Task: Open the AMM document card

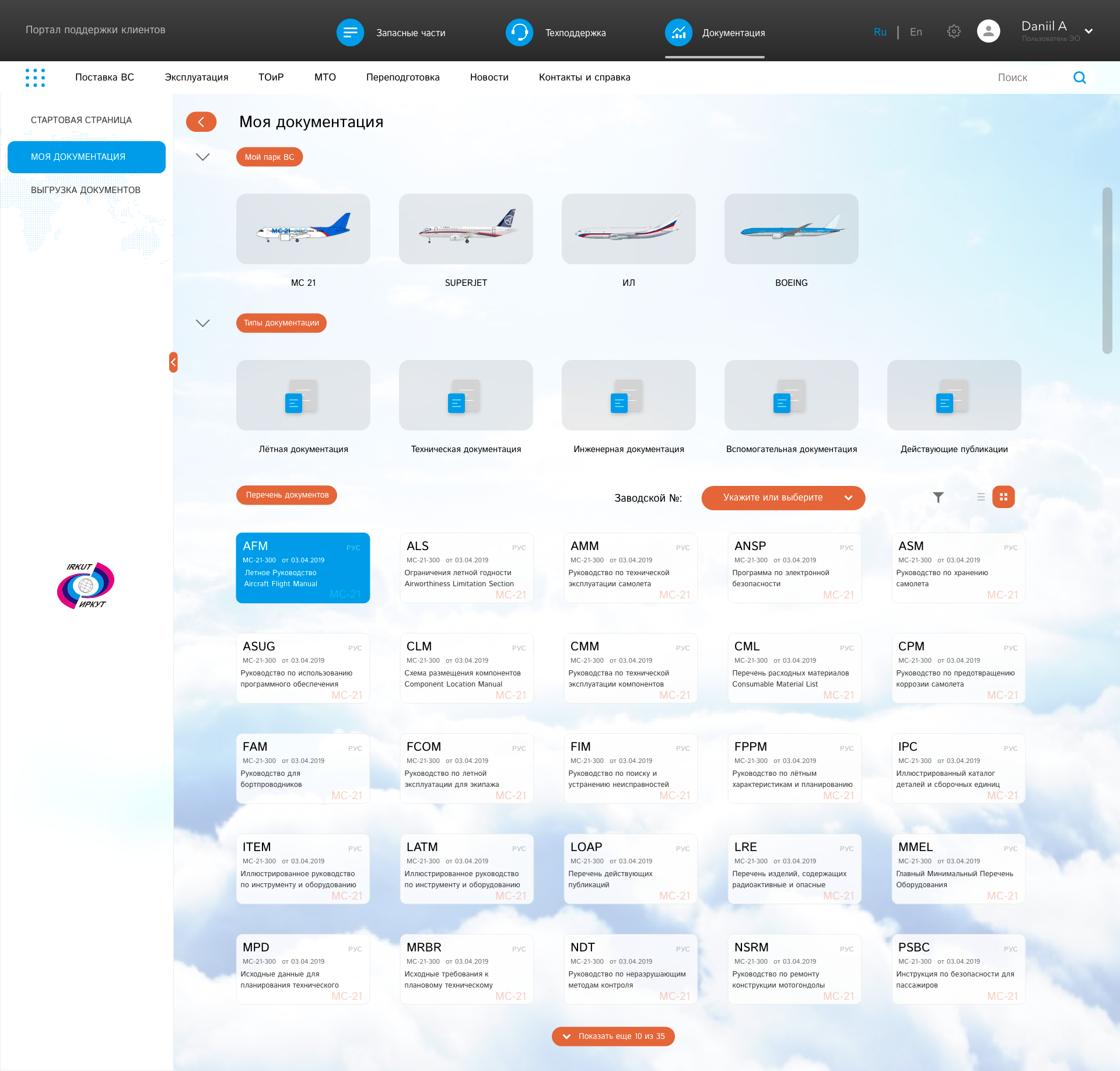Action: [x=631, y=568]
